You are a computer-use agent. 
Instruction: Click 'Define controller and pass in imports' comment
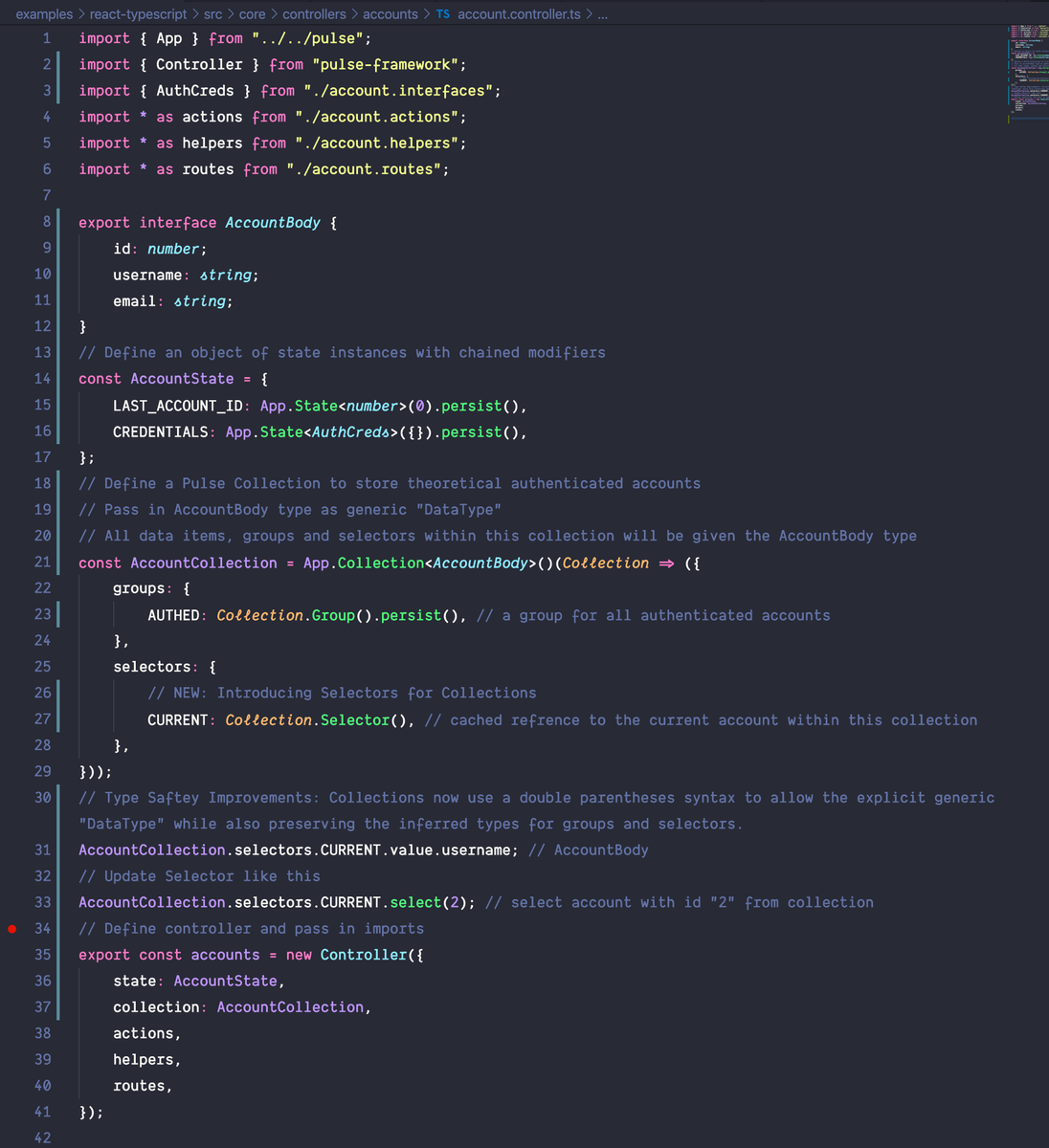click(x=251, y=928)
